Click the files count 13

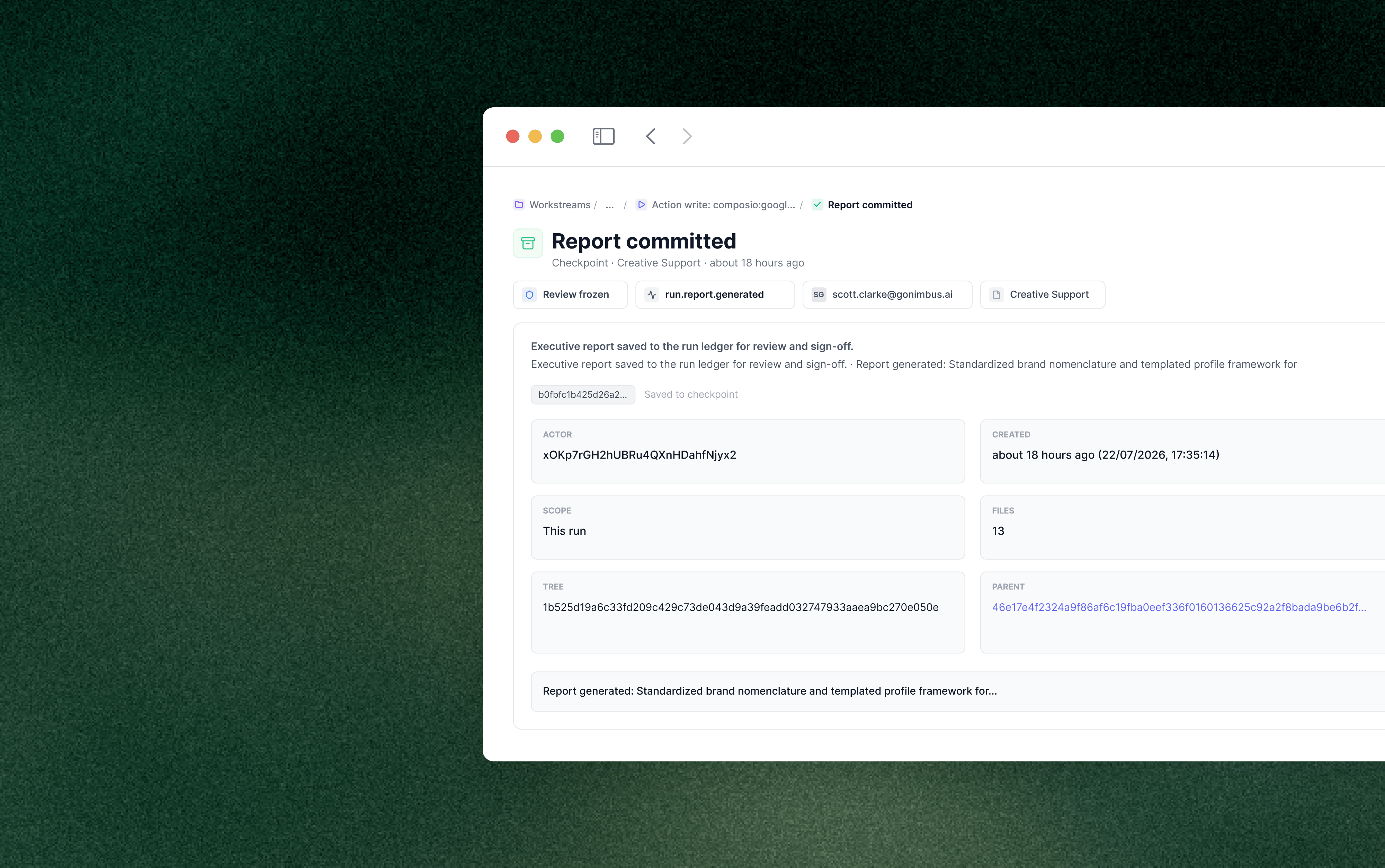click(x=998, y=531)
